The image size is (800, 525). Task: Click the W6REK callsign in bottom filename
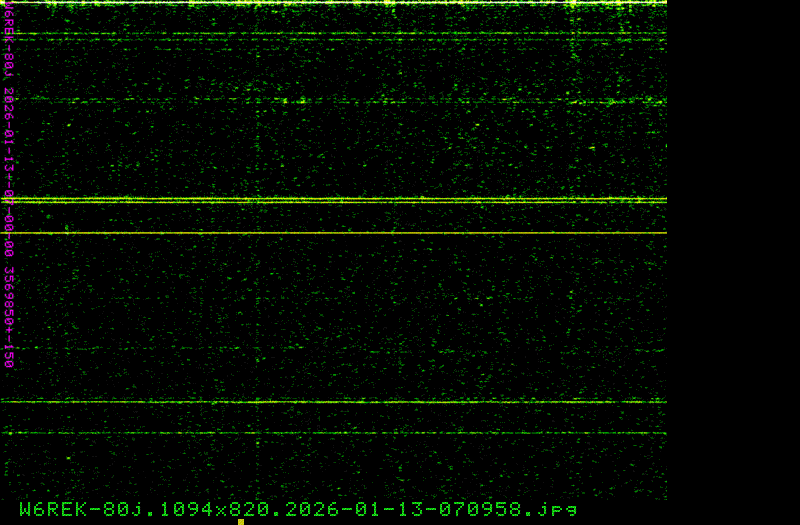pyautogui.click(x=51, y=509)
